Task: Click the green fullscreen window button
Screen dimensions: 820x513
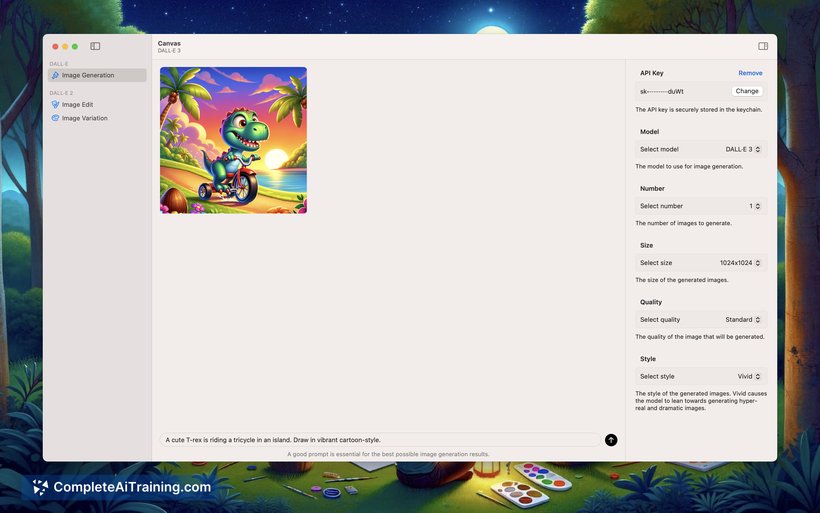Action: 74,46
